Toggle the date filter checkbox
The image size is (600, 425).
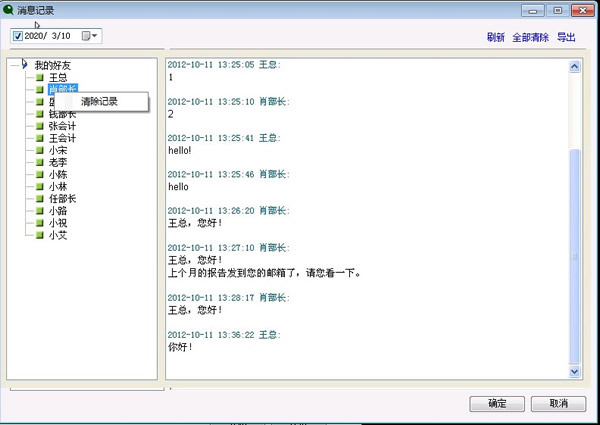pos(17,36)
